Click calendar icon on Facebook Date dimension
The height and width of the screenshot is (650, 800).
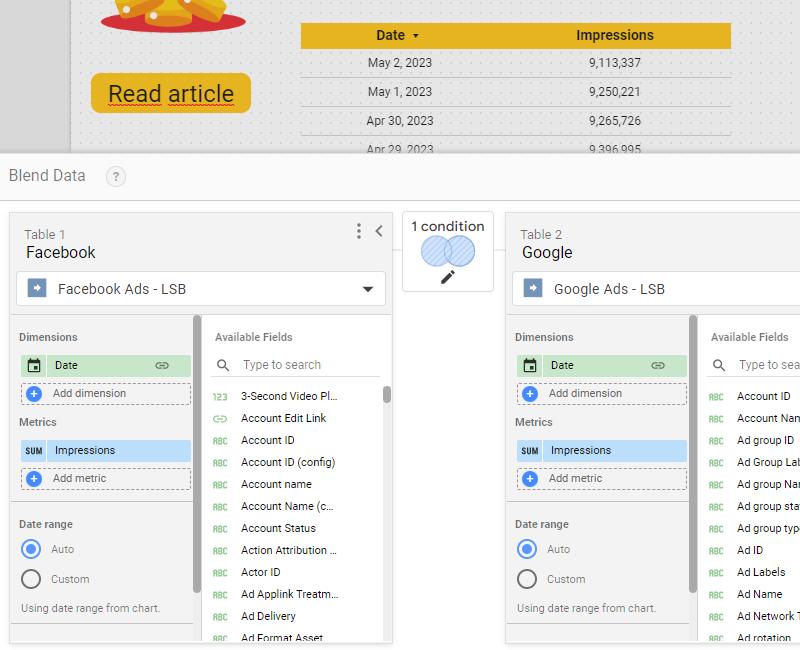coord(34,365)
